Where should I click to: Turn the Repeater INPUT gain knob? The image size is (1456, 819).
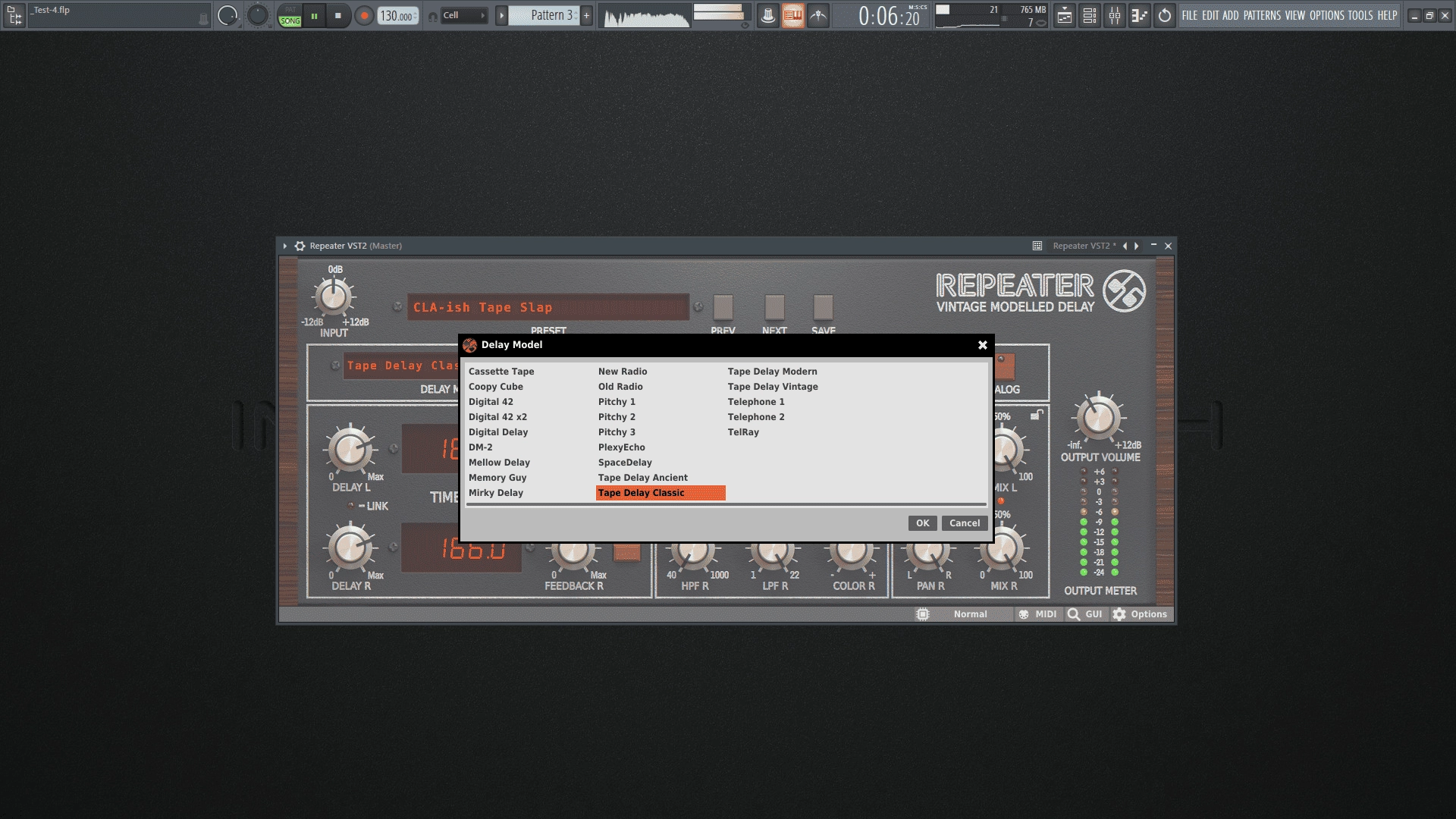click(333, 297)
